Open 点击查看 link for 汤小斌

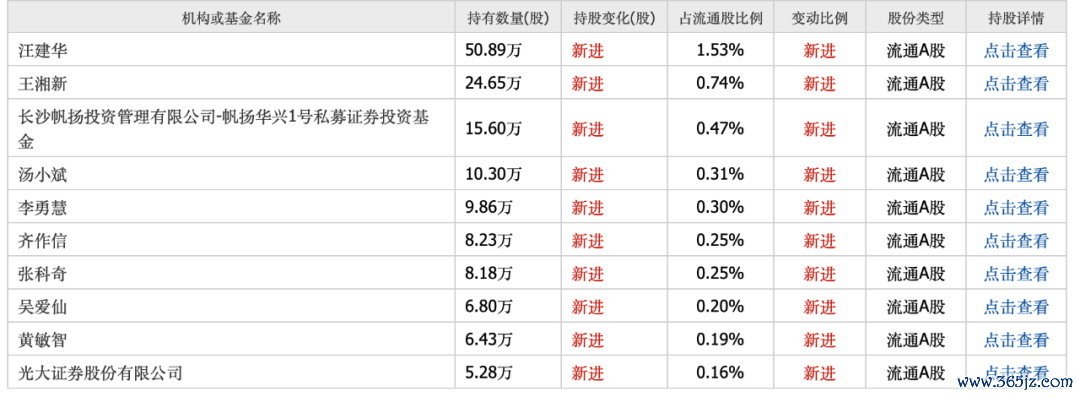pos(1016,174)
